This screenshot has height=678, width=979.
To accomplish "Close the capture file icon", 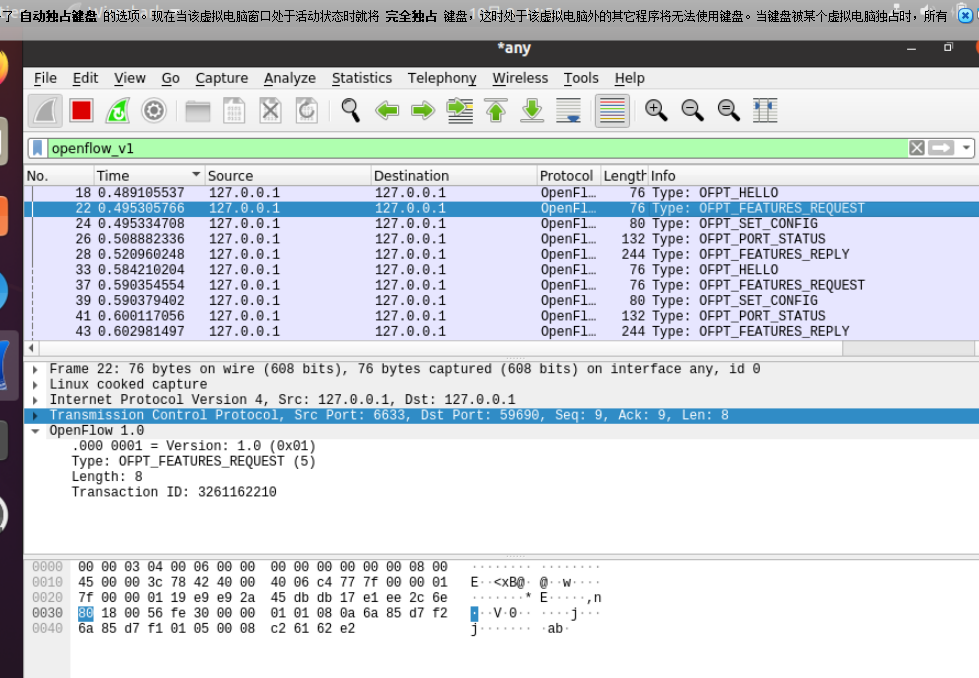I will tap(270, 111).
